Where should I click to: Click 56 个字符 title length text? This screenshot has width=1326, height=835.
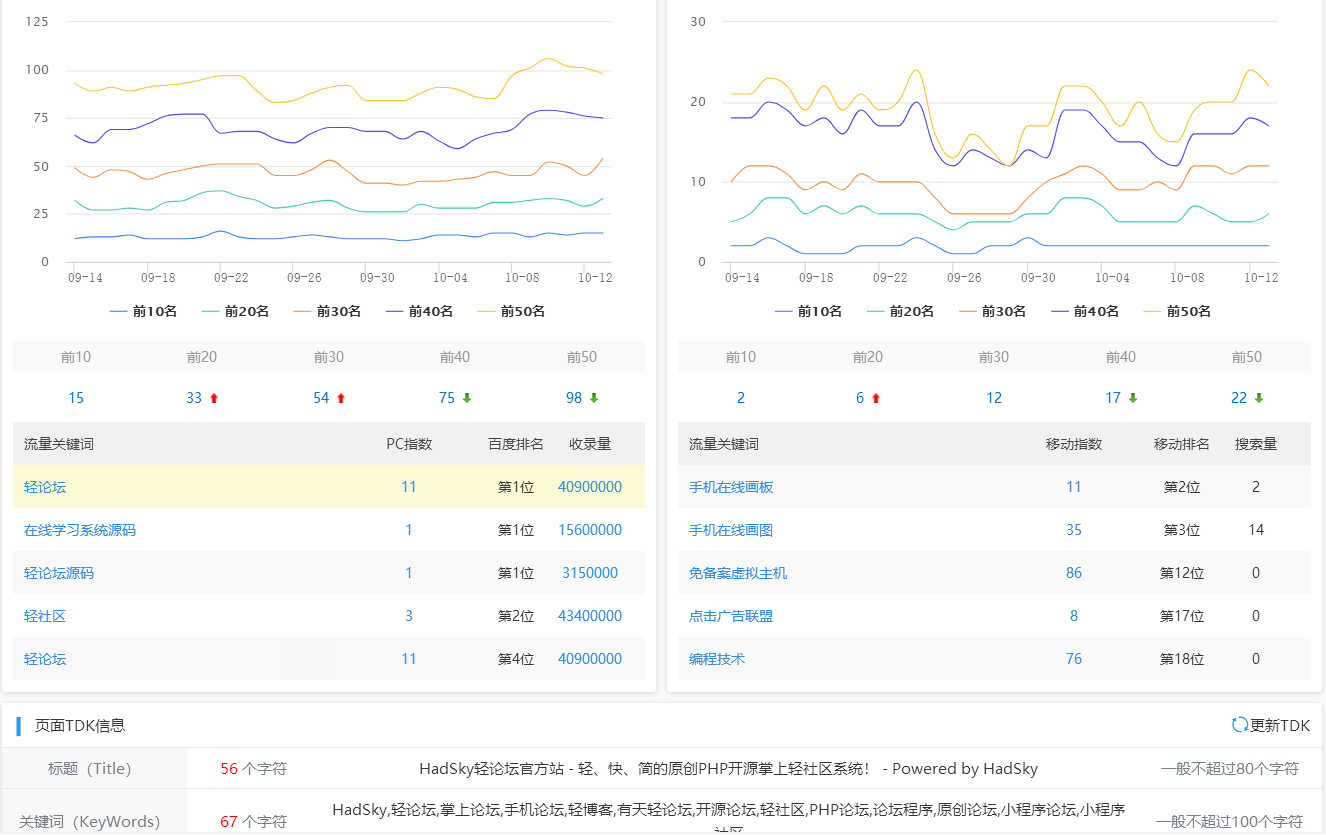pos(254,769)
